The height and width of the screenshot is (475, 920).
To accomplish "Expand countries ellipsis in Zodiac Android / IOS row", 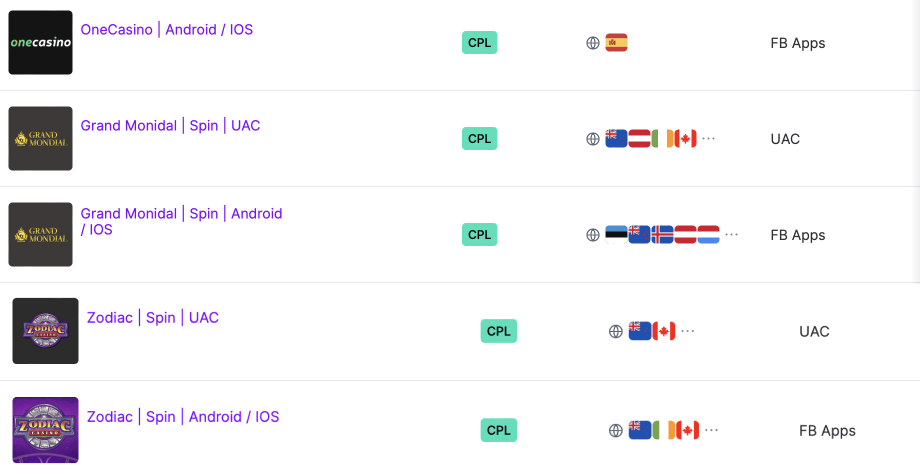I will click(x=711, y=430).
